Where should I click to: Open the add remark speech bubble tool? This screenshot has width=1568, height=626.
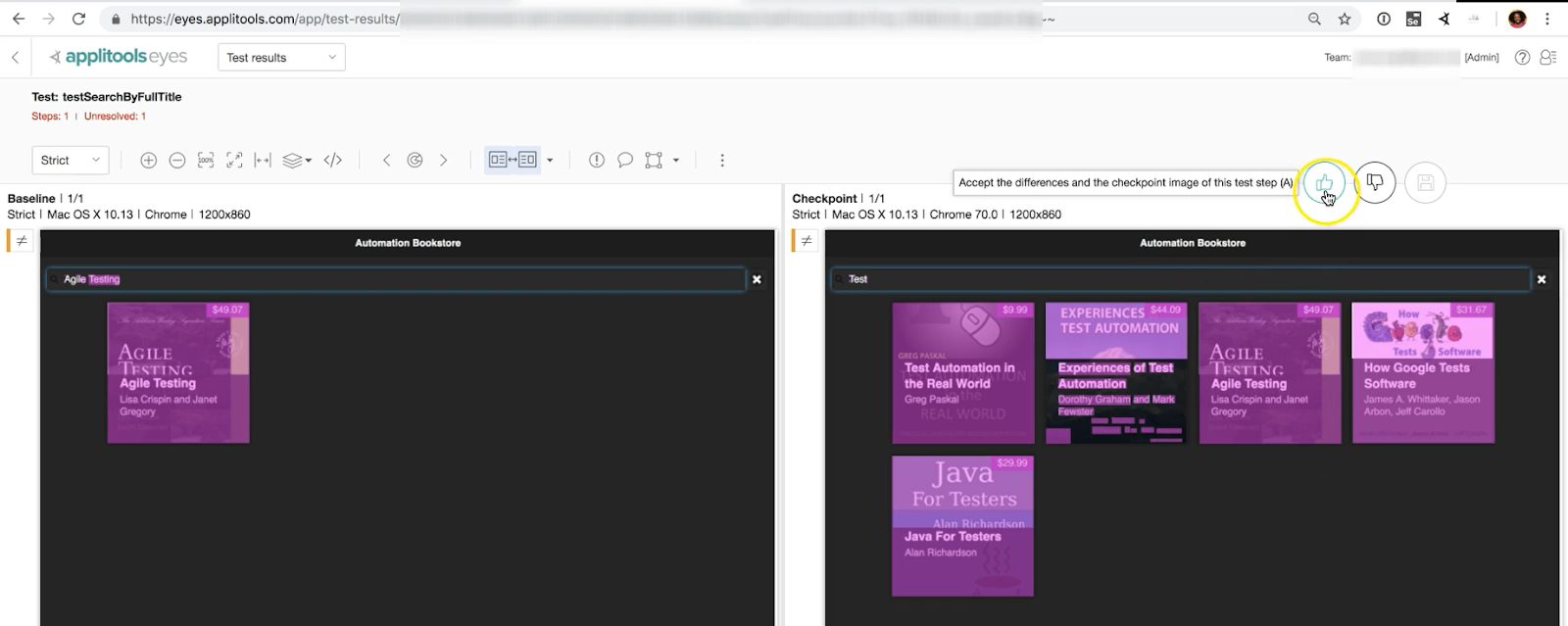[x=625, y=161]
